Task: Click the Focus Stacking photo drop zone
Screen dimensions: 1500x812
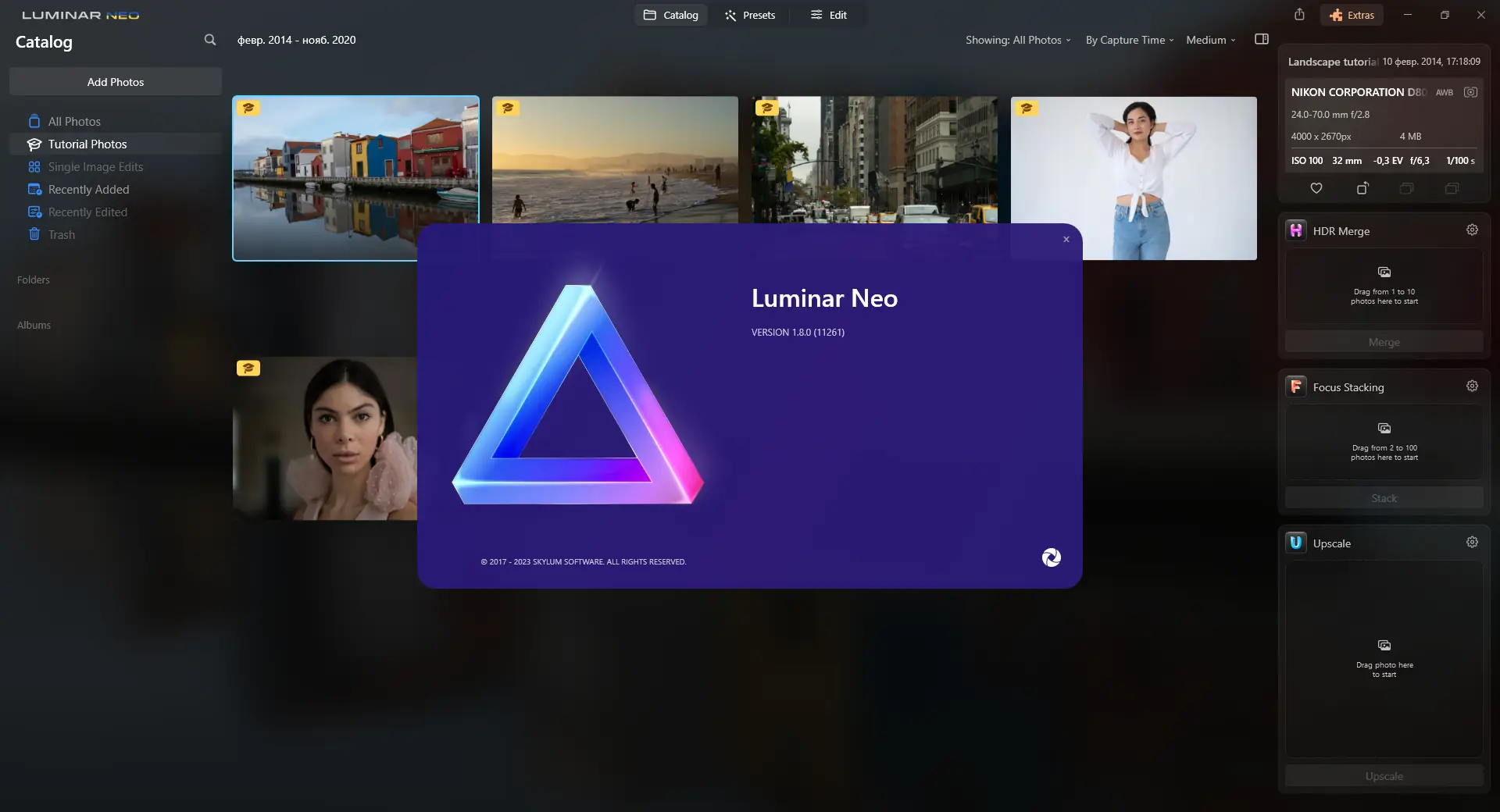Action: click(1384, 442)
